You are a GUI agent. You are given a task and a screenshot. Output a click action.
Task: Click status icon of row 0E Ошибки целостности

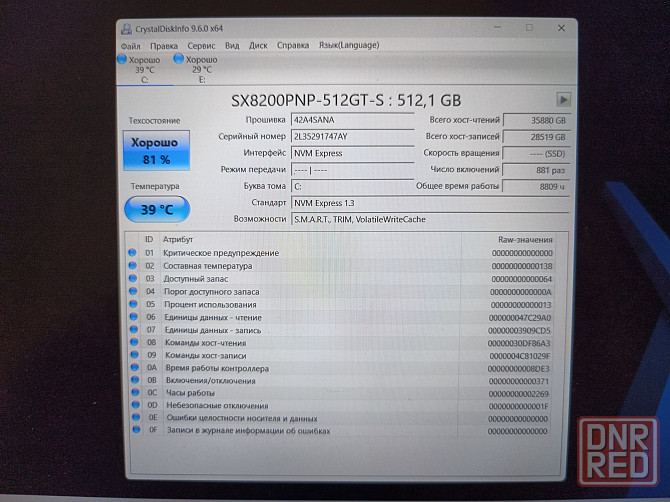click(x=136, y=417)
